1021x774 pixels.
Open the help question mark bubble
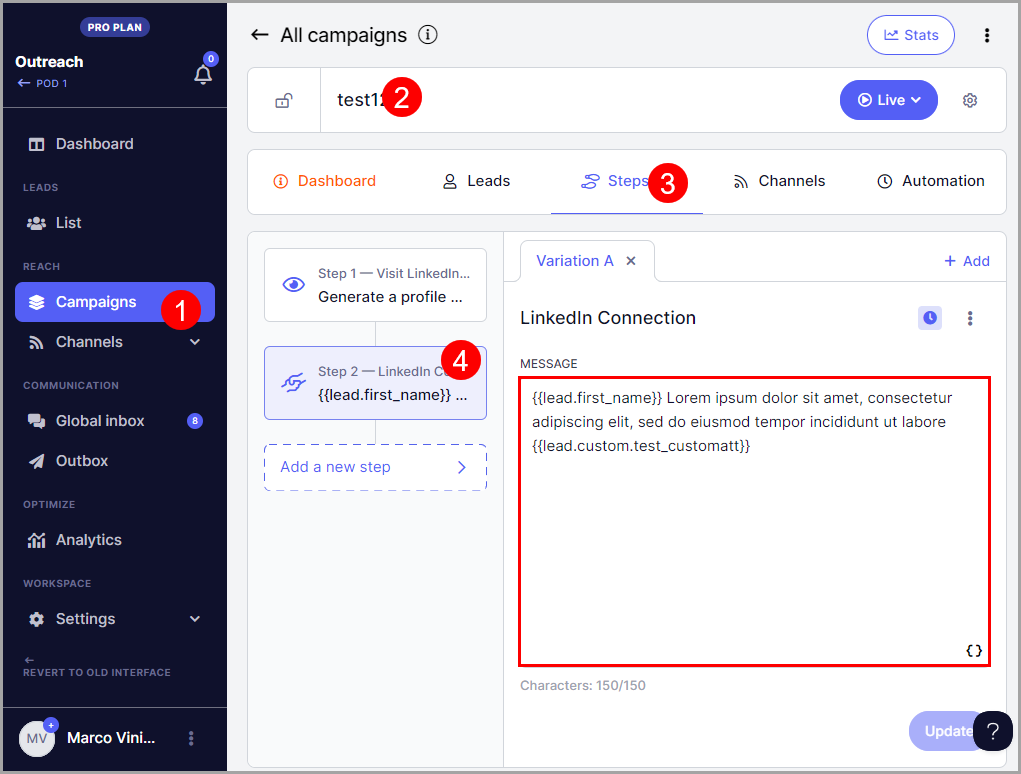993,731
